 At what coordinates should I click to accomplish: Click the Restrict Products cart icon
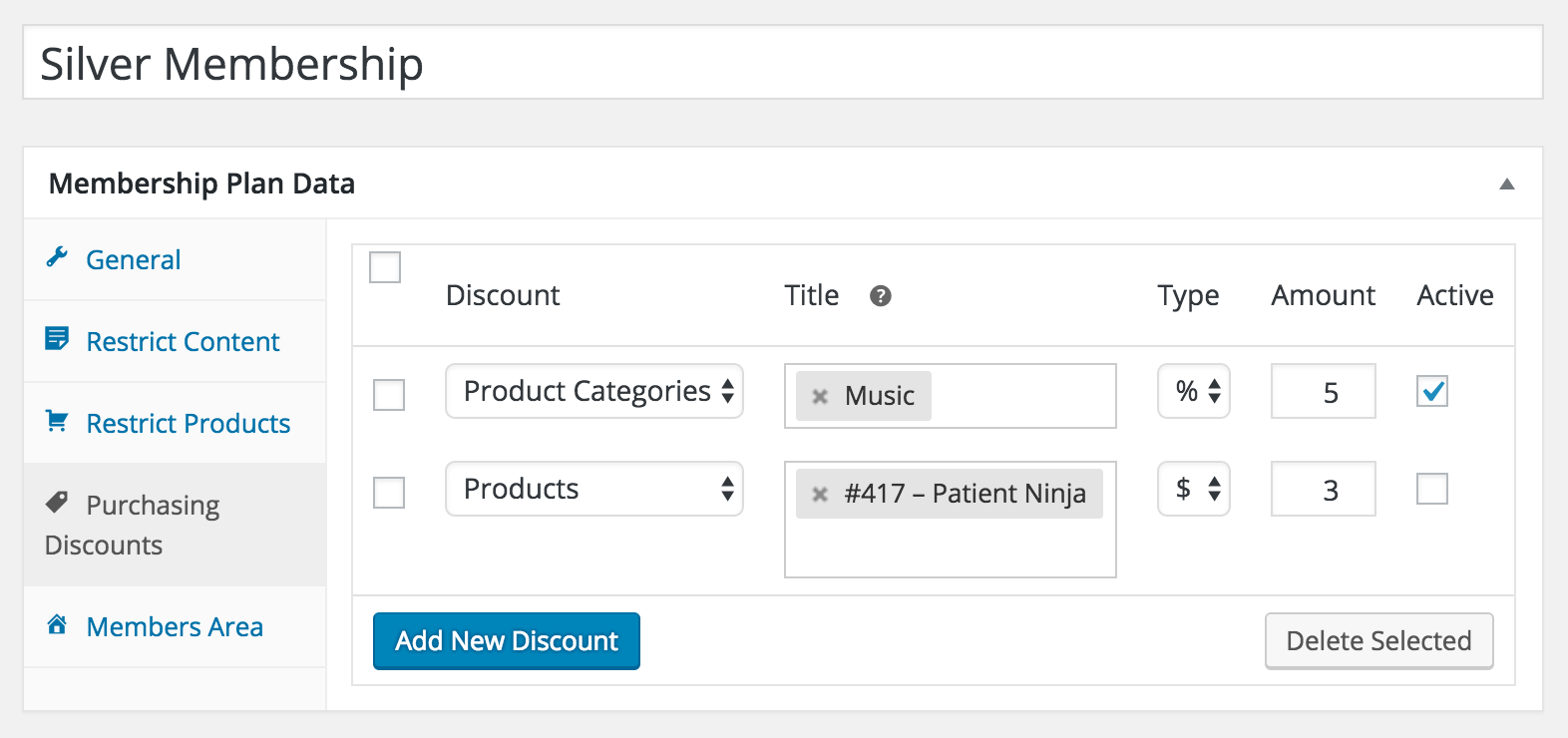57,421
